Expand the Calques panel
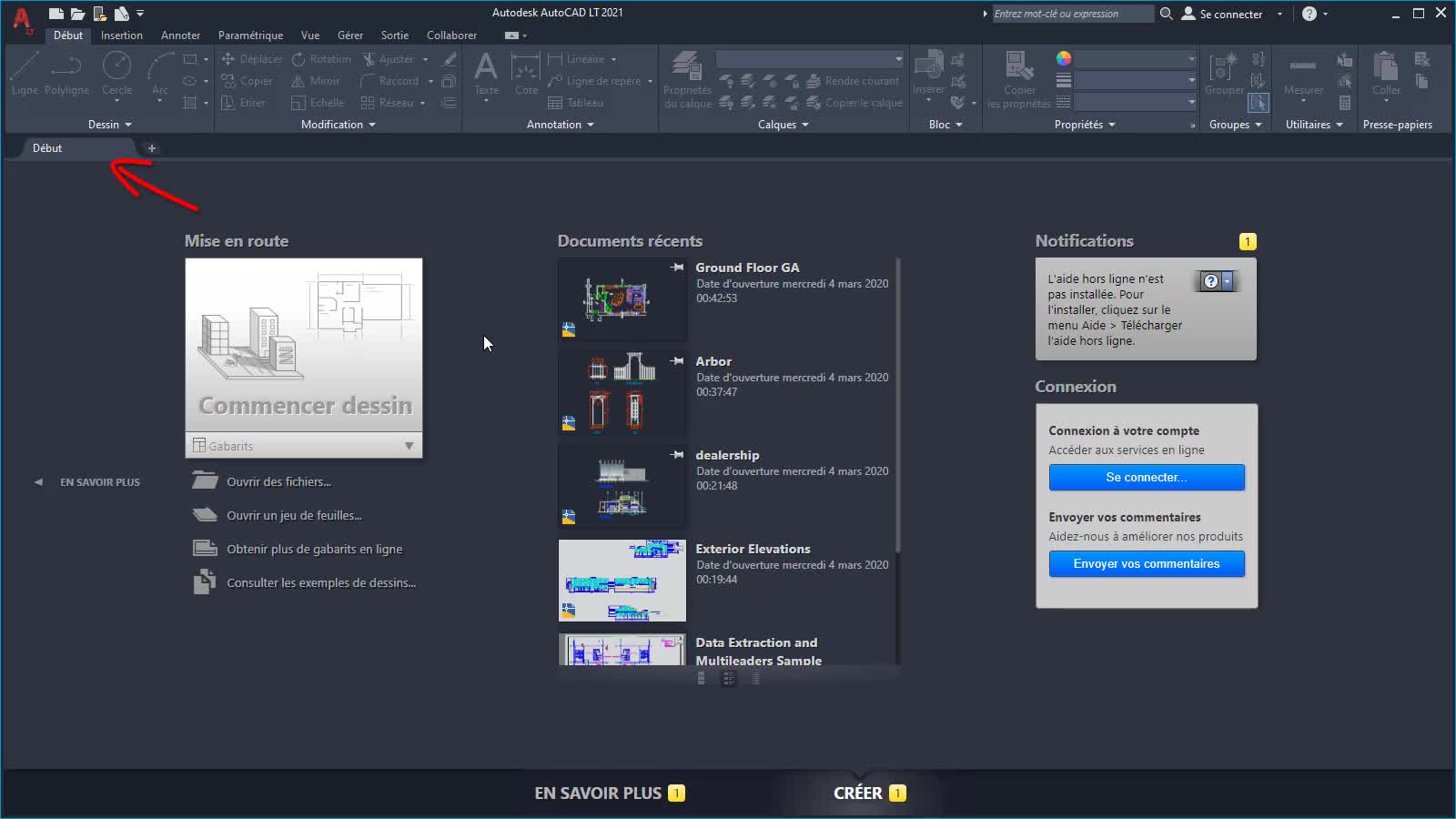The image size is (1456, 819). pyautogui.click(x=784, y=125)
